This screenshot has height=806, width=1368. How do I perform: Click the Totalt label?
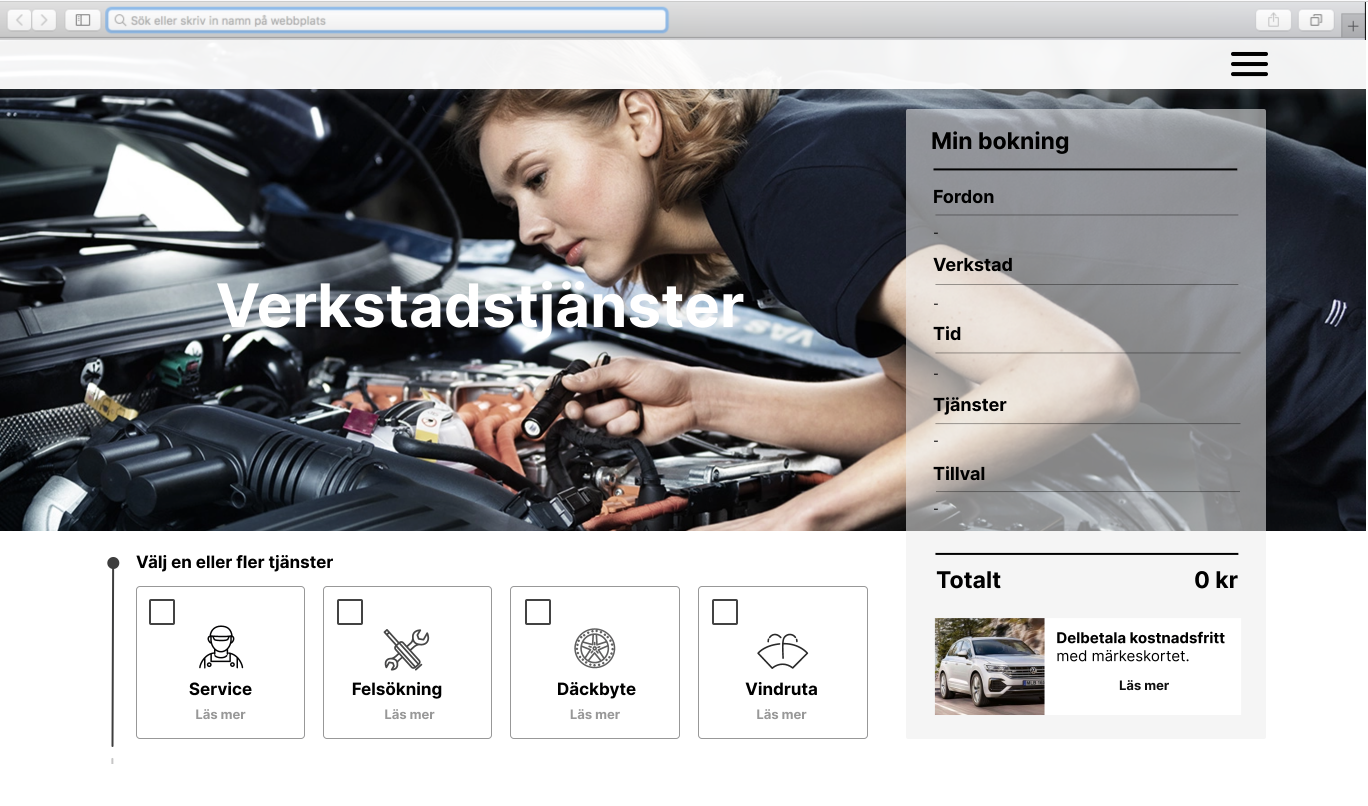point(968,580)
